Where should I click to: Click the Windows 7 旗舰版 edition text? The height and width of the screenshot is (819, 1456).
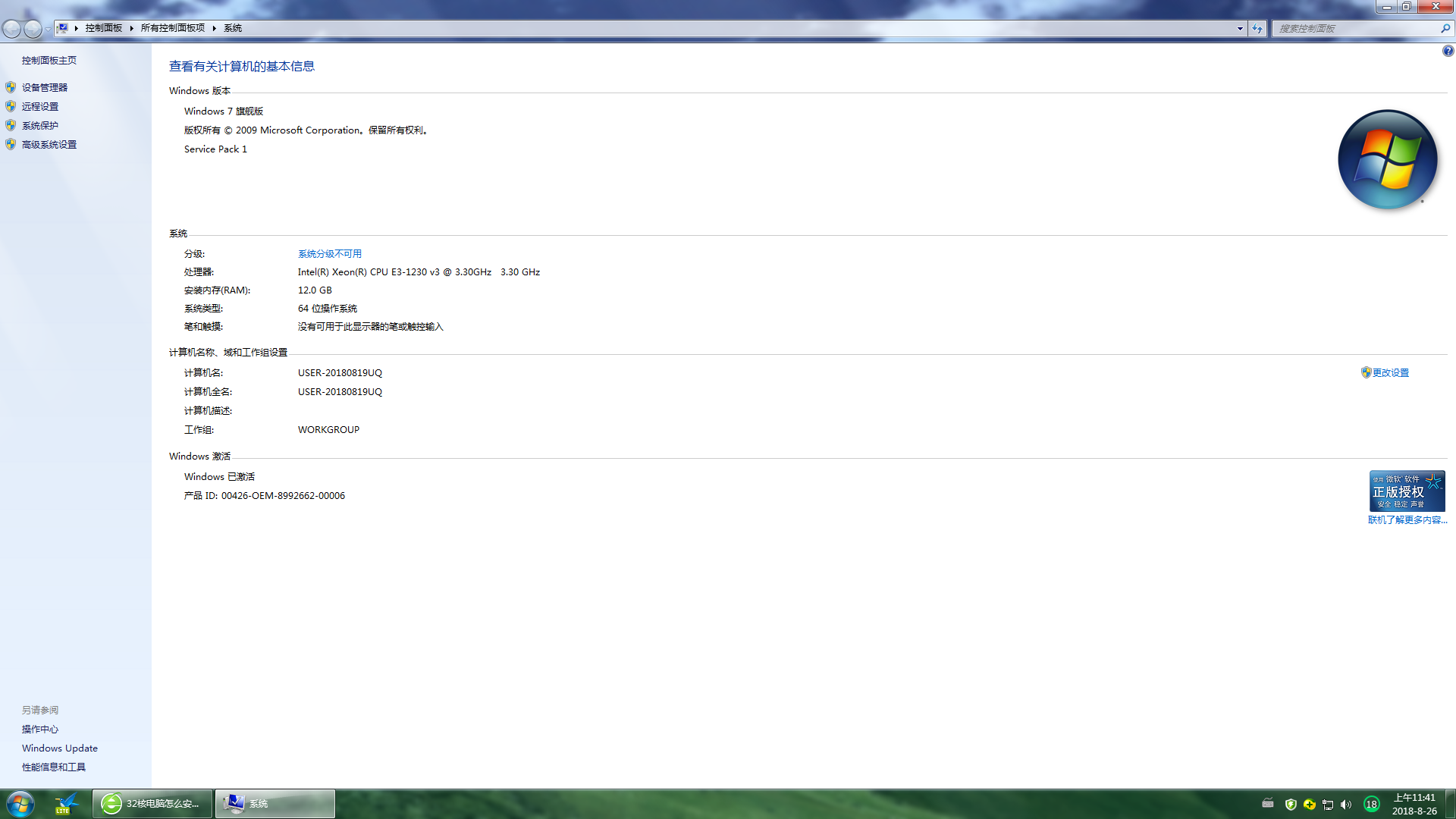(x=224, y=111)
